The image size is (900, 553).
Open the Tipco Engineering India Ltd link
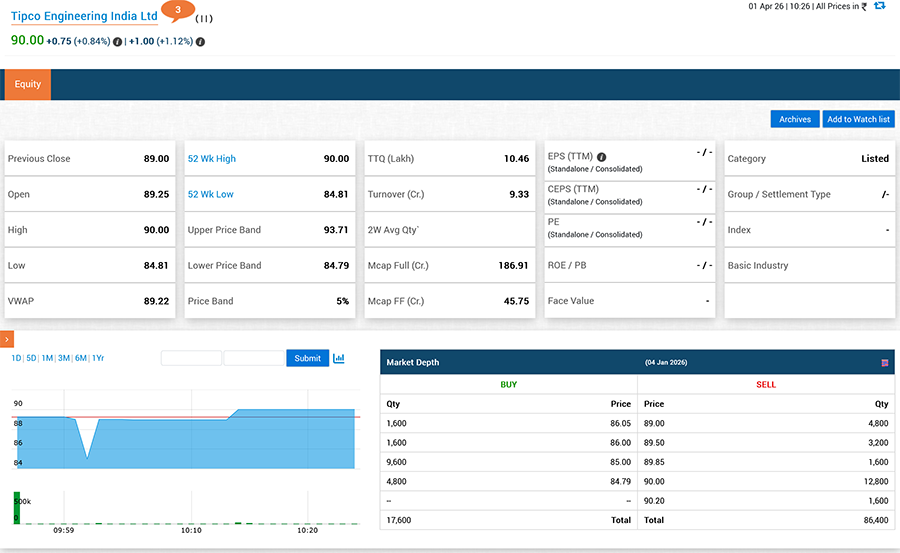point(84,16)
